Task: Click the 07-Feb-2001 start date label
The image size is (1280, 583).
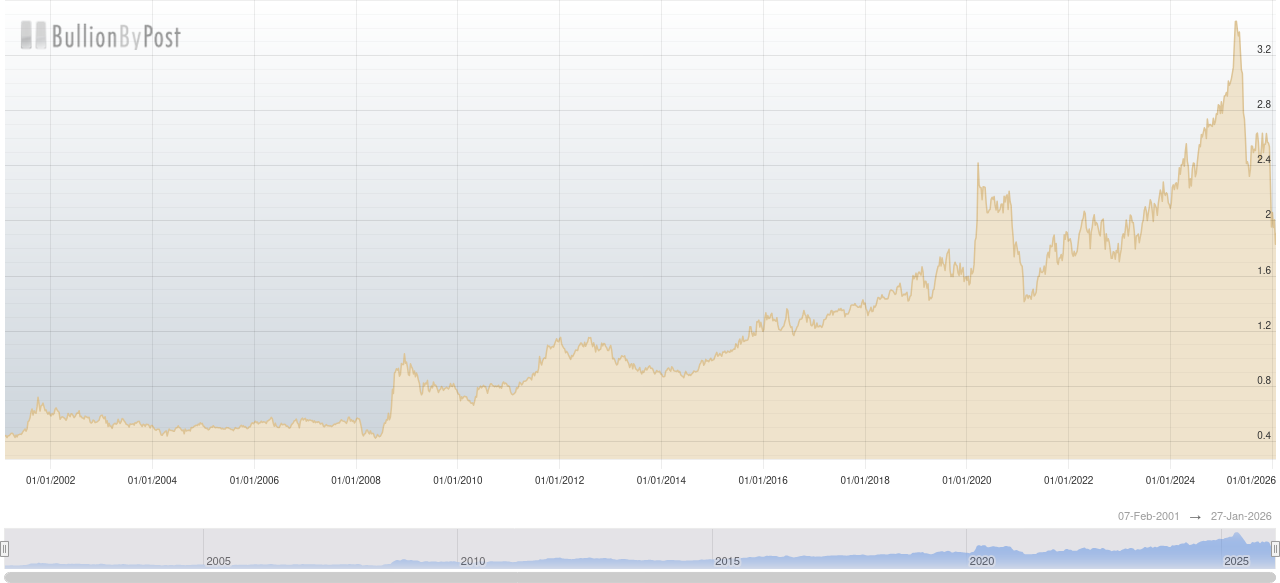Action: click(1149, 516)
